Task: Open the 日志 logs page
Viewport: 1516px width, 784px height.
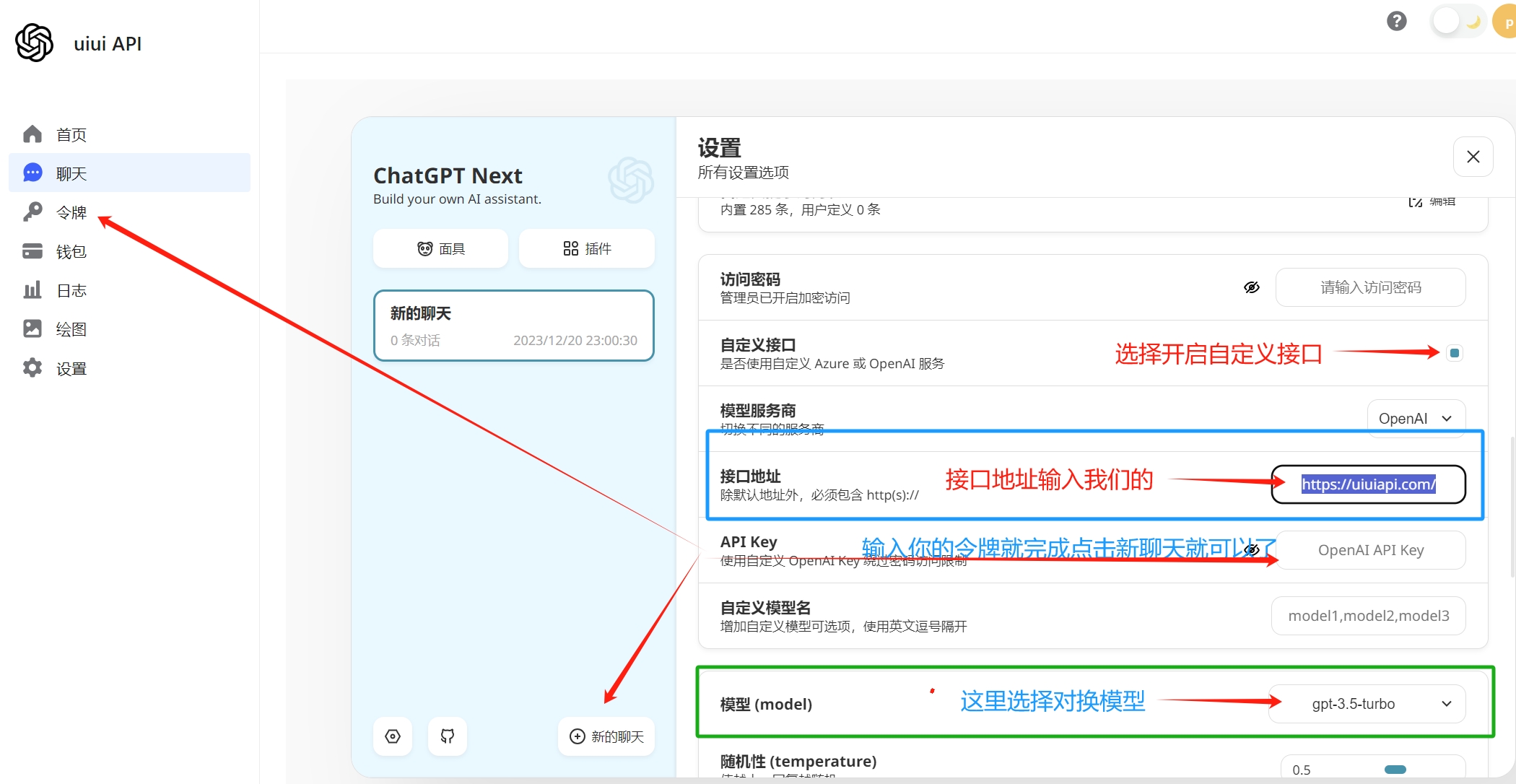Action: tap(129, 290)
